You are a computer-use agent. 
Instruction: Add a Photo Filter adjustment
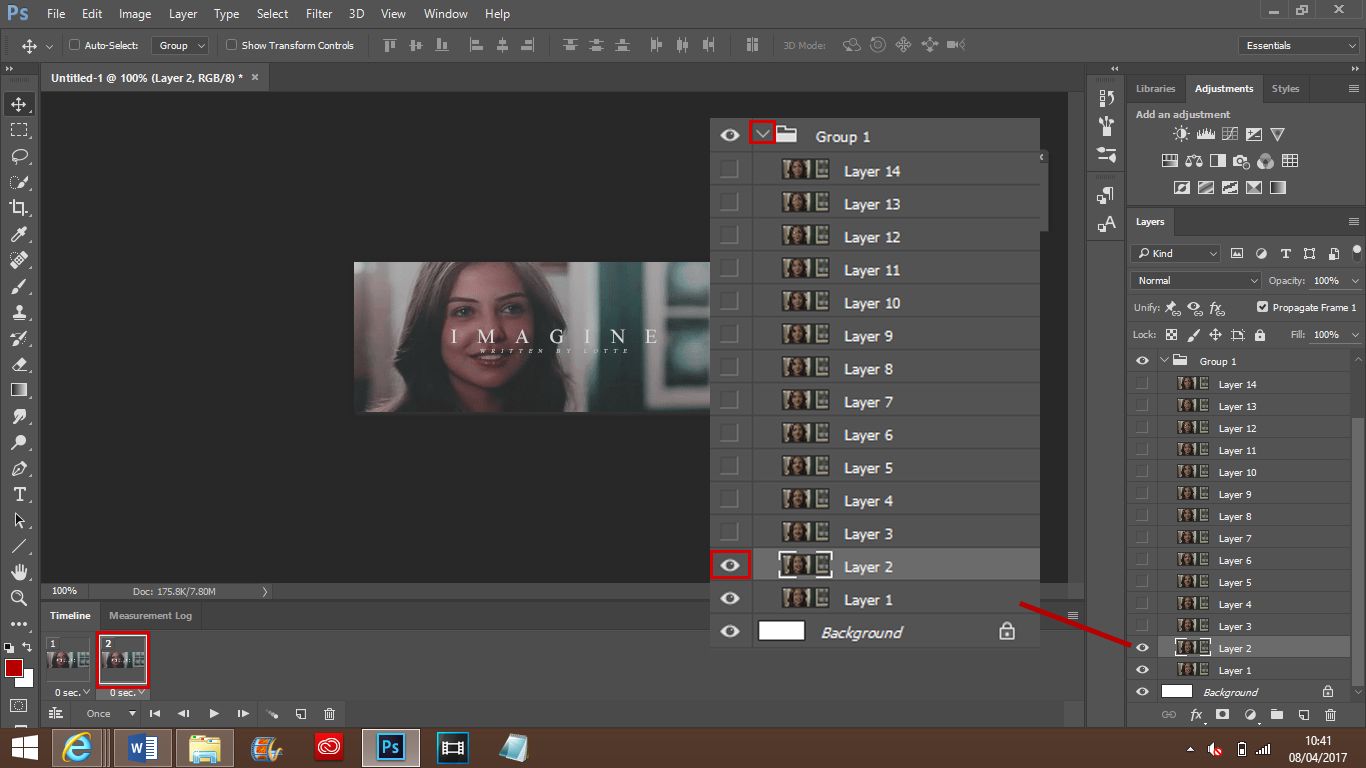tap(1241, 161)
